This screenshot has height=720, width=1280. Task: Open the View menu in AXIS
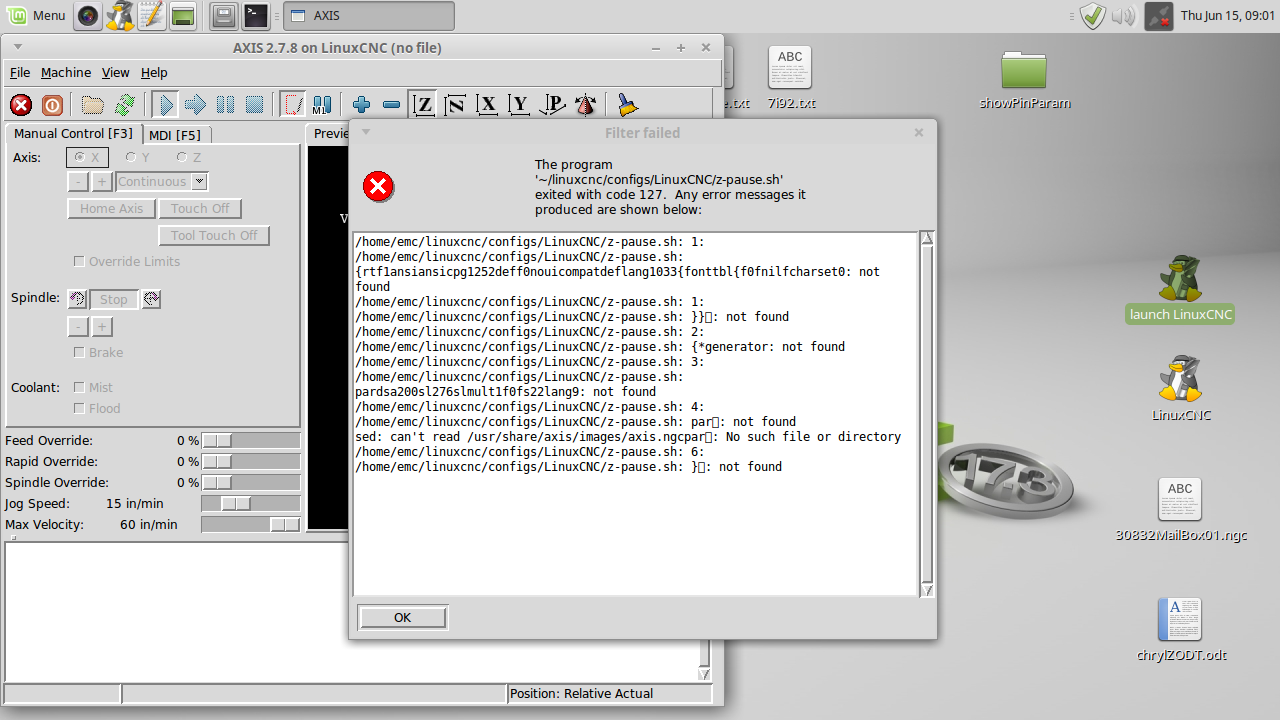click(x=116, y=73)
